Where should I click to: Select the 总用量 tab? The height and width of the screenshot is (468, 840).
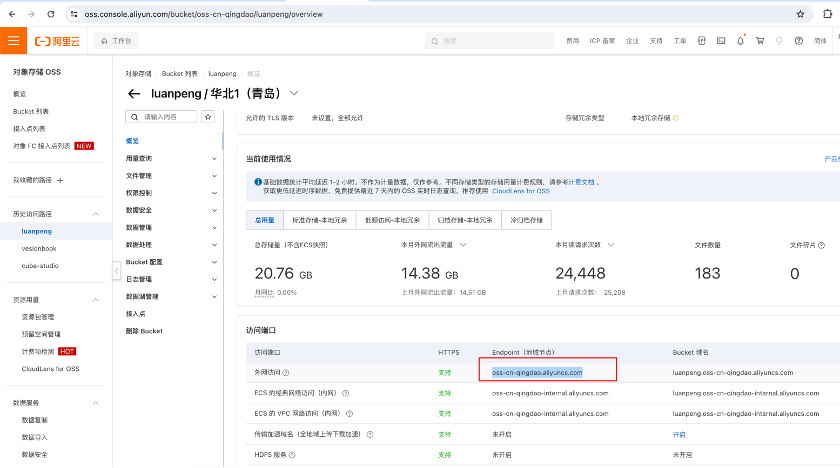pos(265,220)
